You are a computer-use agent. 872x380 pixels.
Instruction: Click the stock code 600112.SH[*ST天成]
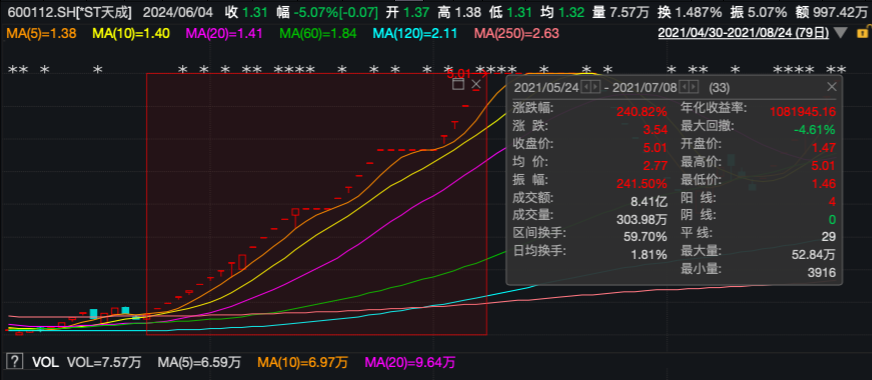click(70, 12)
